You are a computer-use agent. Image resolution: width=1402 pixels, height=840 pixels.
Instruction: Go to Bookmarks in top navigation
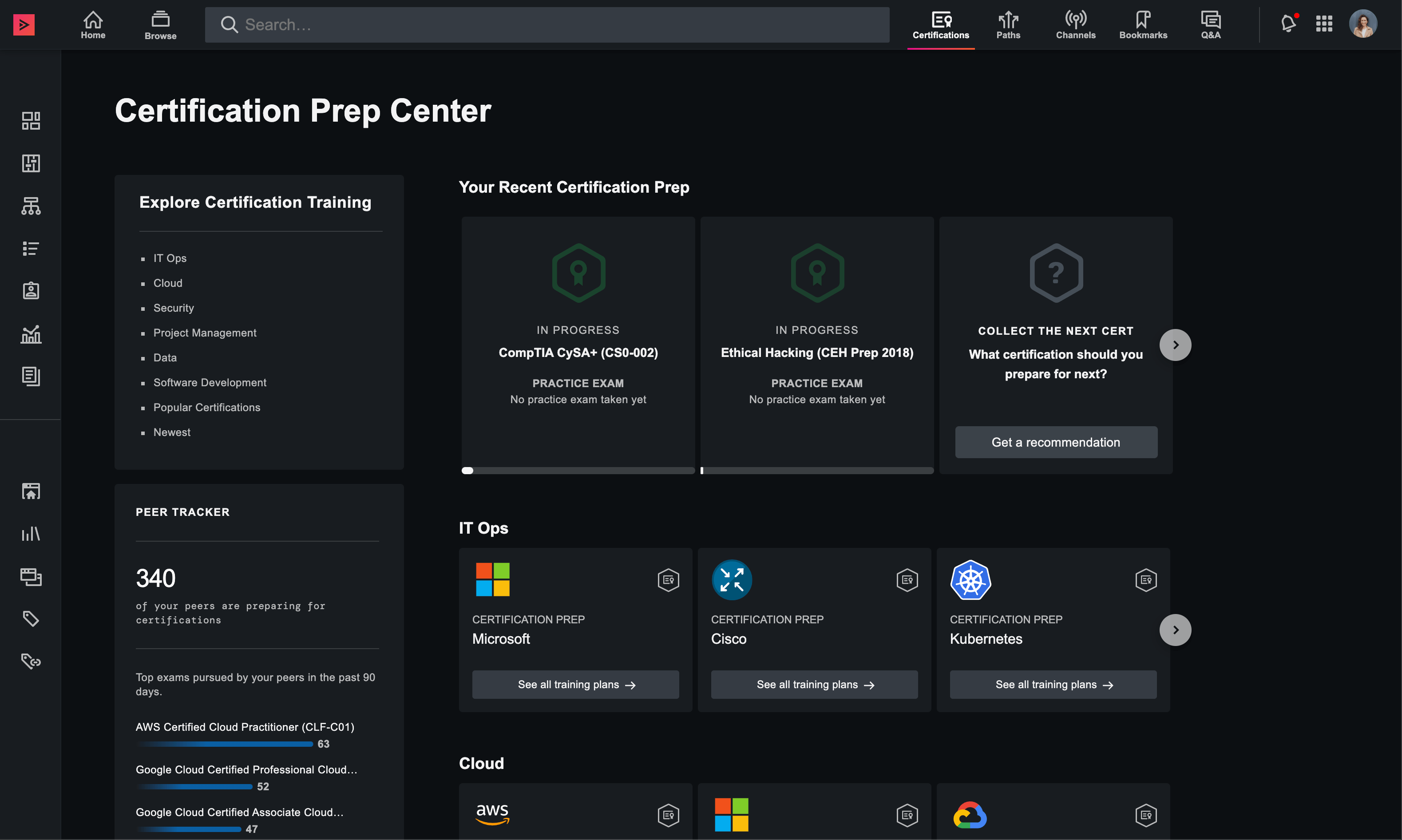pyautogui.click(x=1143, y=25)
